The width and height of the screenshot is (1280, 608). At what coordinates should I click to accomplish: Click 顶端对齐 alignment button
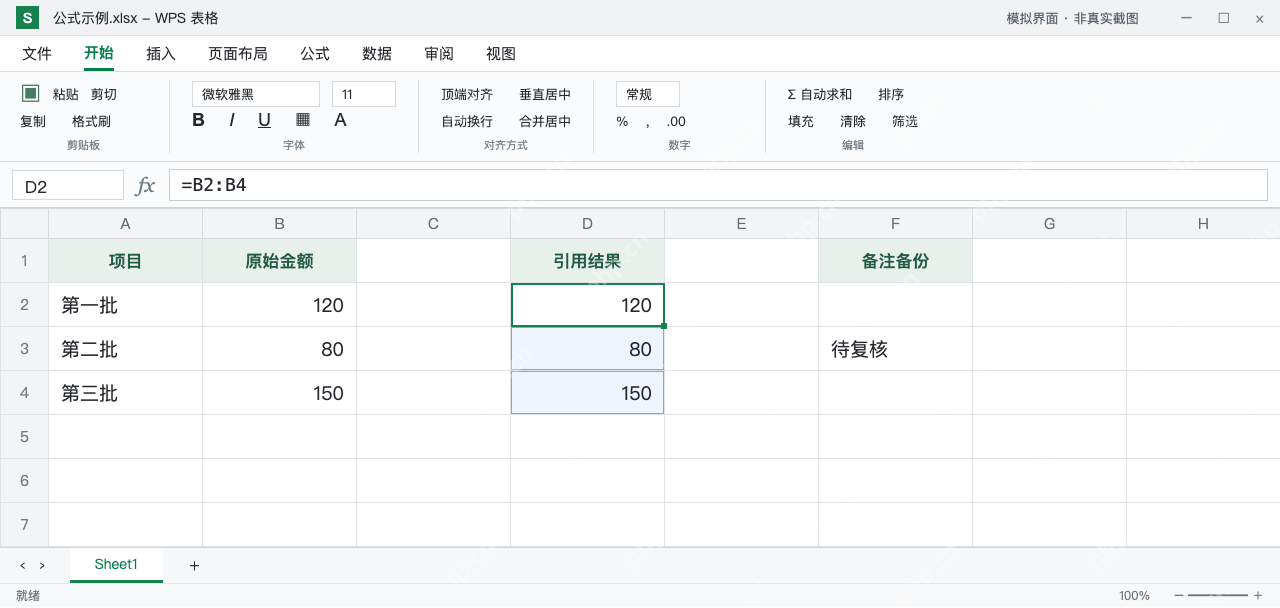click(467, 94)
